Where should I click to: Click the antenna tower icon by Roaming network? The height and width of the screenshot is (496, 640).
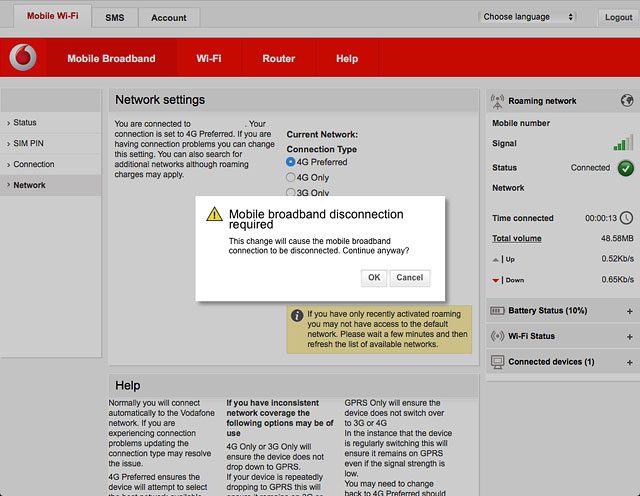coord(497,101)
